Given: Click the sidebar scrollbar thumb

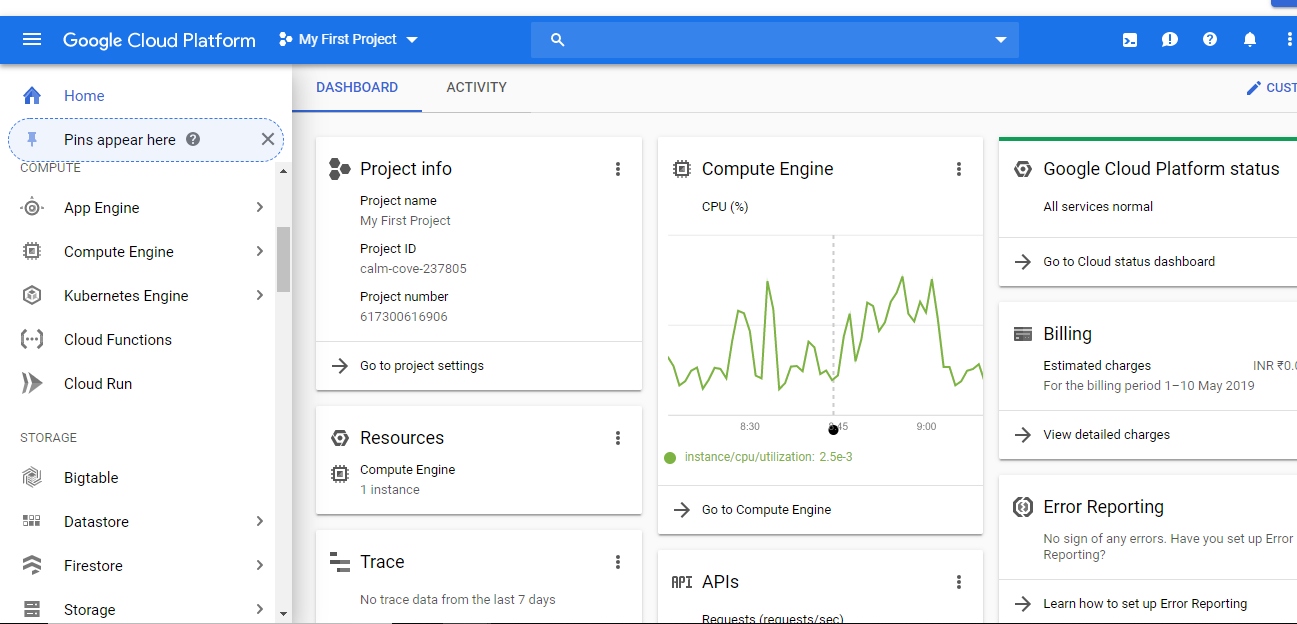Looking at the screenshot, I should 284,259.
